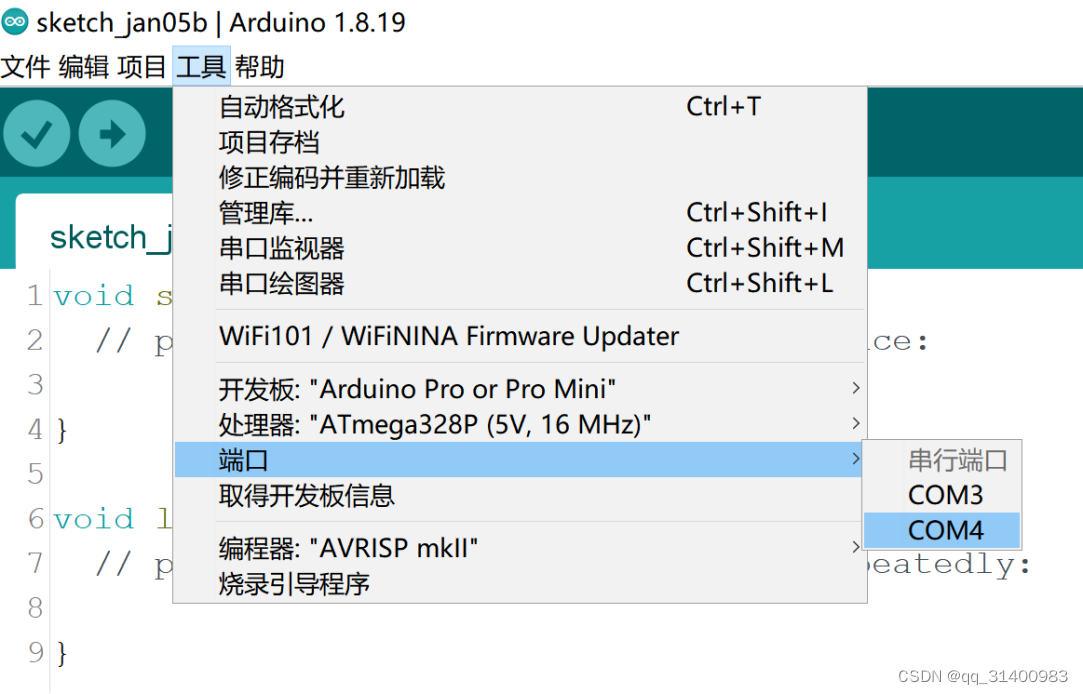Screen dimensions: 1083x694
Task: Click closing brace on line 4
Action: [62, 430]
